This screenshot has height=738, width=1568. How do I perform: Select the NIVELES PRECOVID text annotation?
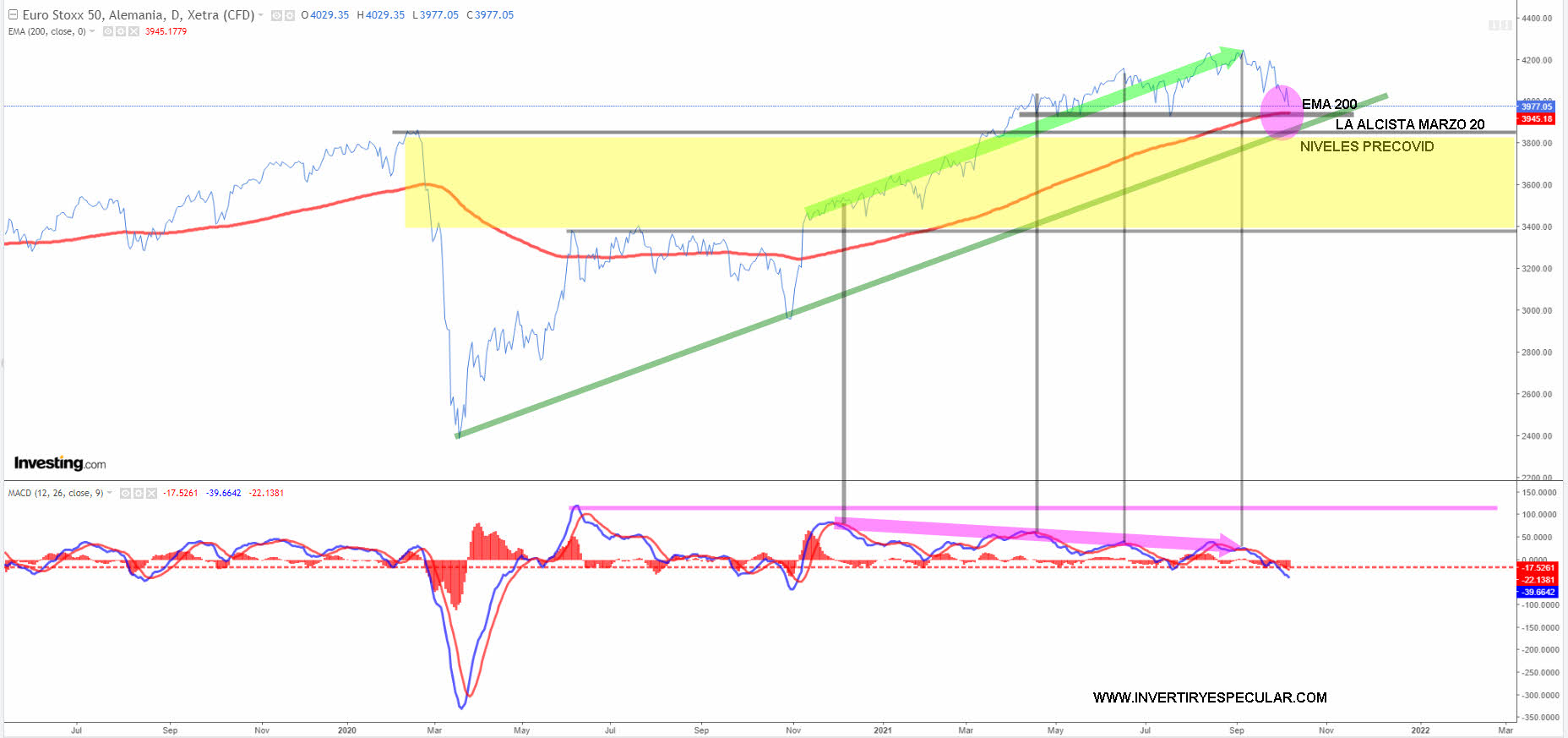(x=1366, y=146)
